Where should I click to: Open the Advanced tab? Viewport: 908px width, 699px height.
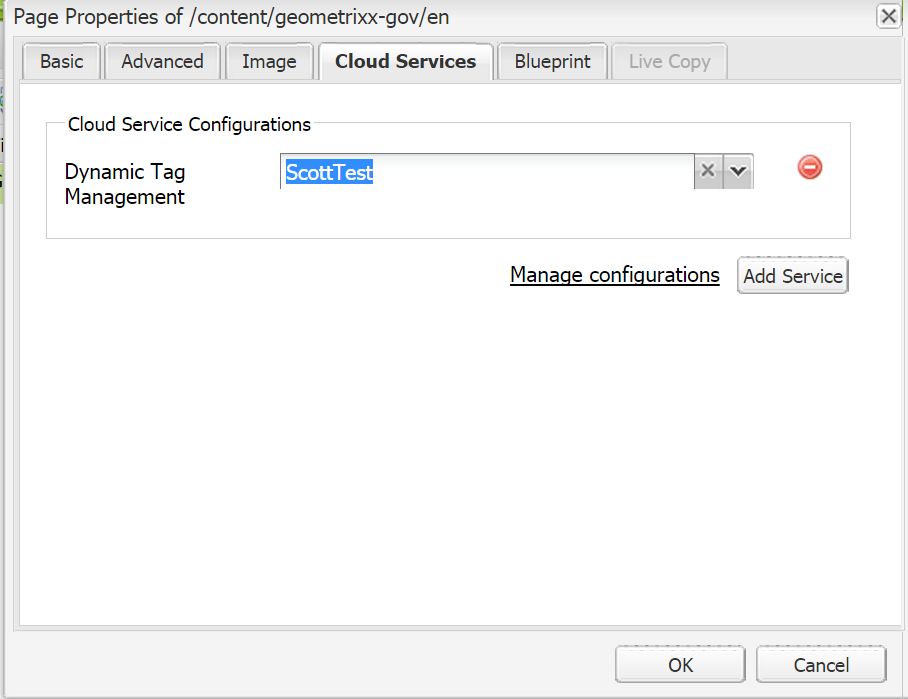[162, 62]
